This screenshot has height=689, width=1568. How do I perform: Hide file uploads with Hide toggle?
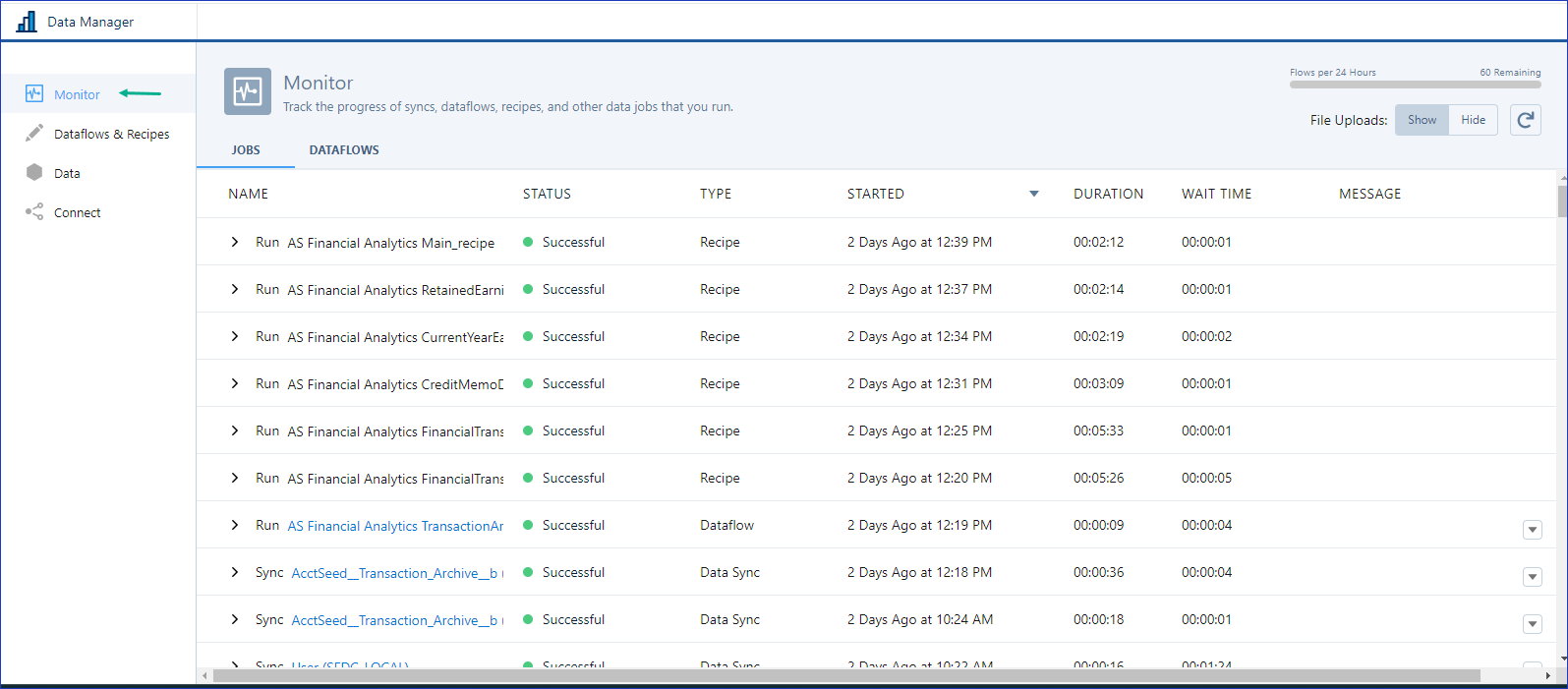click(1473, 120)
